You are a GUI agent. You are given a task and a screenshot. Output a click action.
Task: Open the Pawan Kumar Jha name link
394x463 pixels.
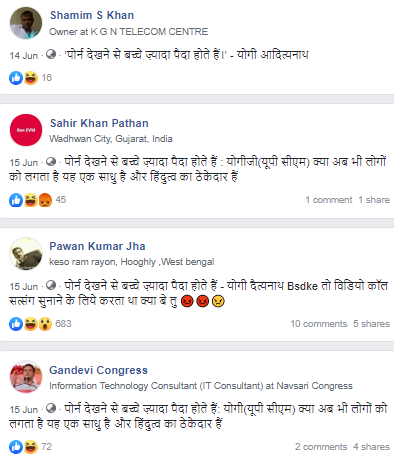[97, 246]
